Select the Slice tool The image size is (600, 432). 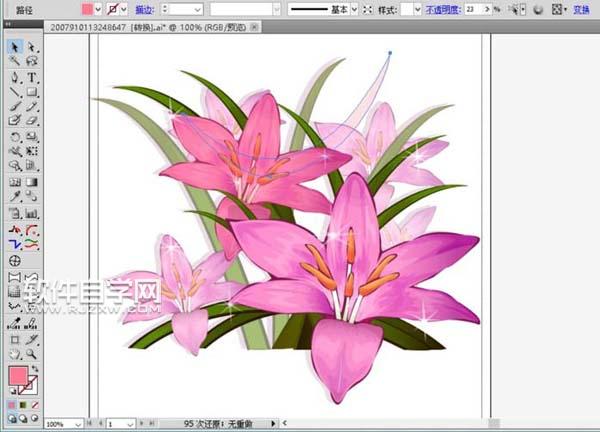tap(31, 339)
